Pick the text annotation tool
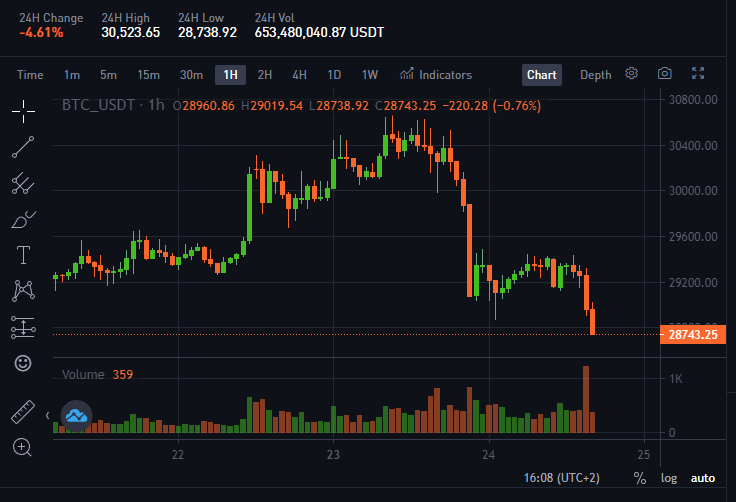This screenshot has width=736, height=502. coord(23,255)
